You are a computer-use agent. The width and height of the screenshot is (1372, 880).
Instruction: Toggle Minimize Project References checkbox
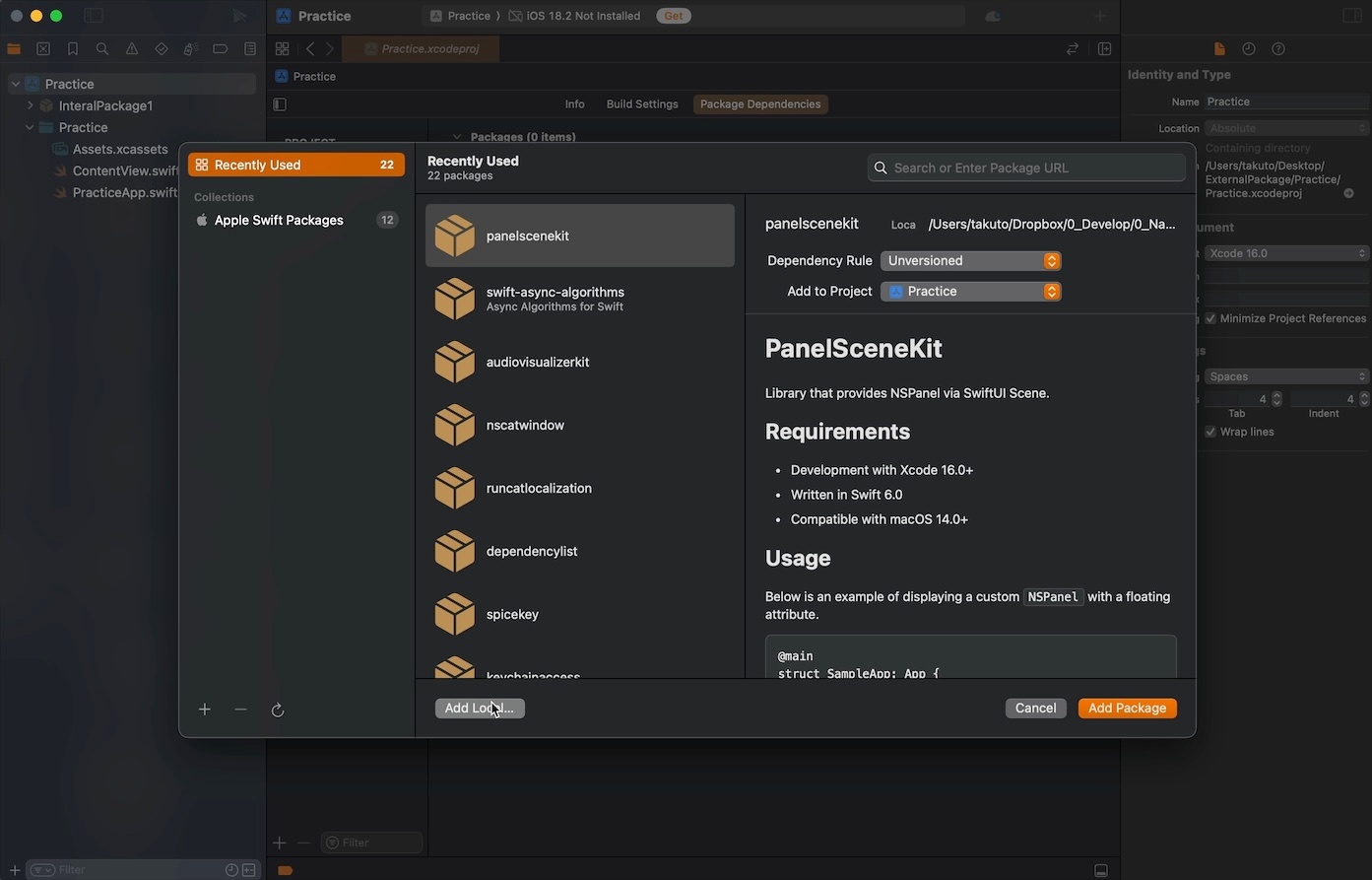point(1210,318)
